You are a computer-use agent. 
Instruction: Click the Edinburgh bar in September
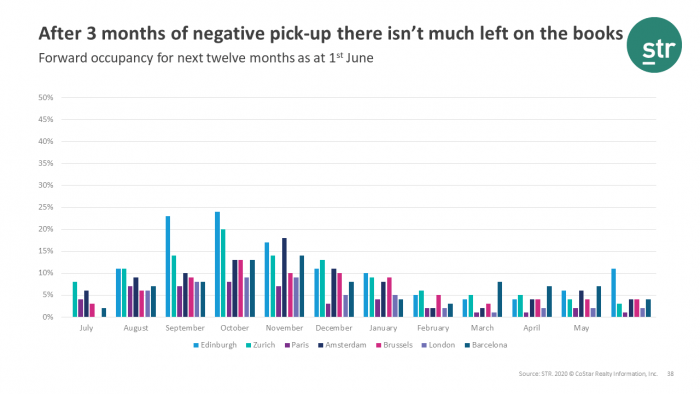click(x=168, y=267)
